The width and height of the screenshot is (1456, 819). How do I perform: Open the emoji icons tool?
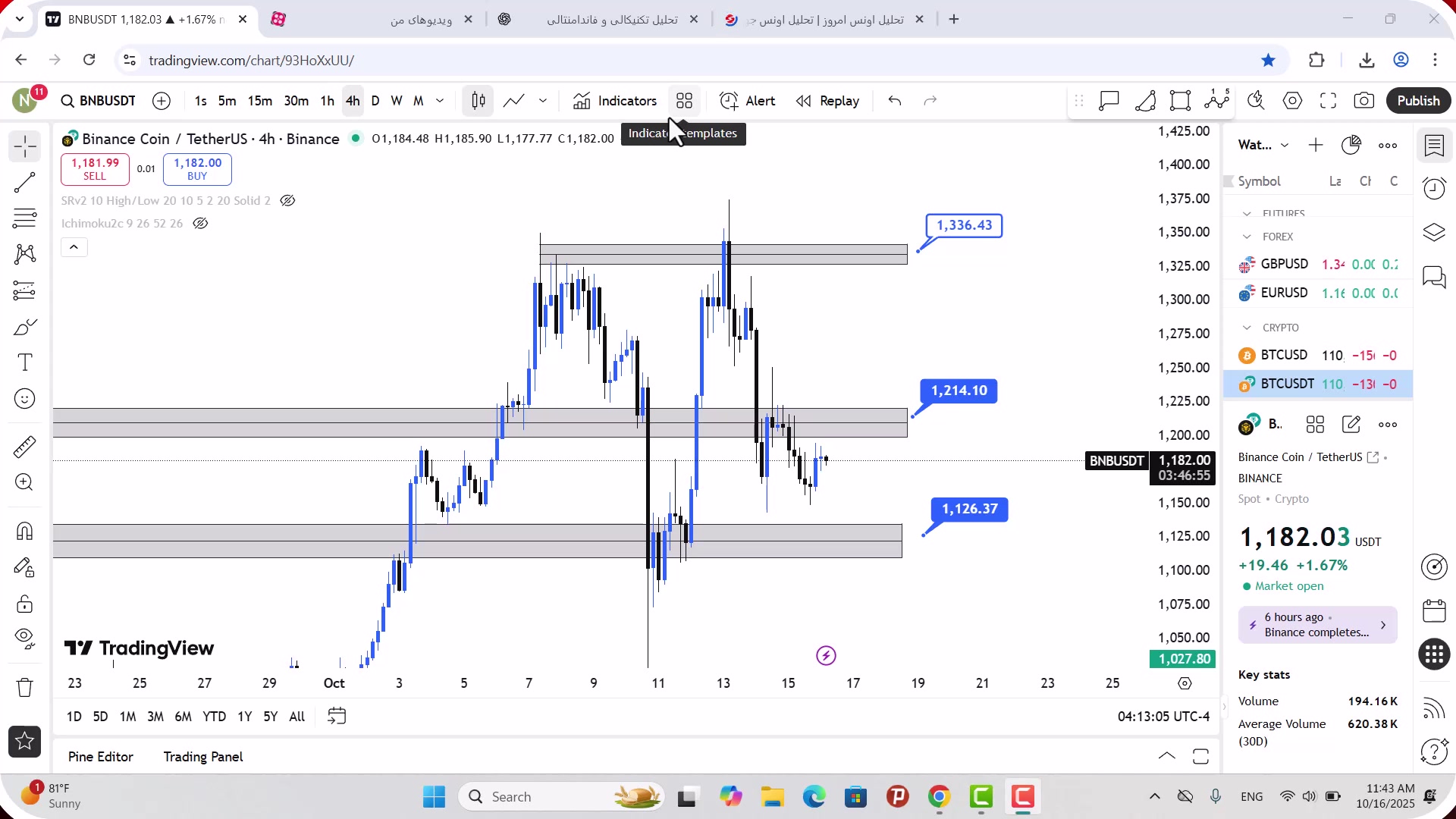[x=25, y=399]
